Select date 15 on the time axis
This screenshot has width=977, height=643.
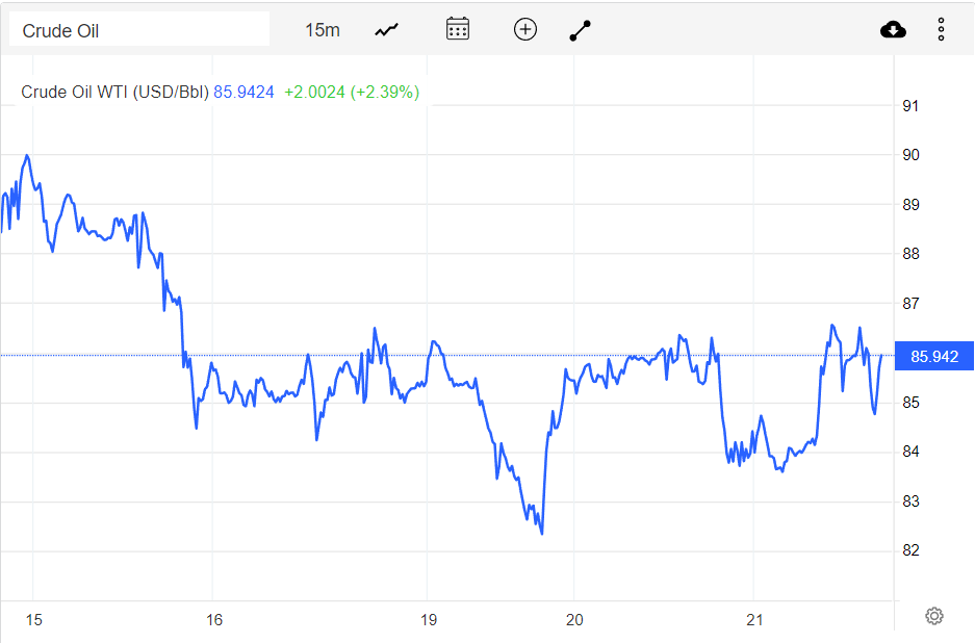tap(33, 620)
